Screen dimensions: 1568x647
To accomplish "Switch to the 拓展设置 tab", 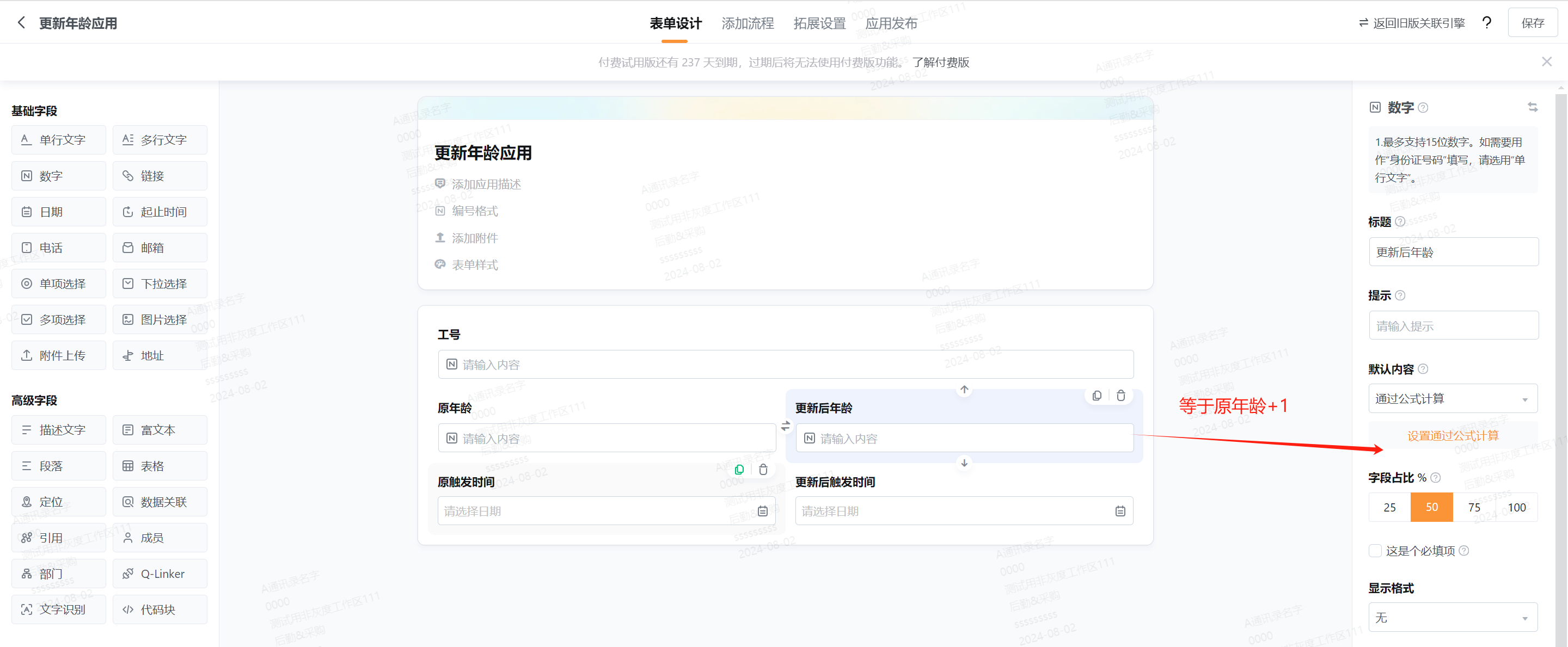I will 819,23.
